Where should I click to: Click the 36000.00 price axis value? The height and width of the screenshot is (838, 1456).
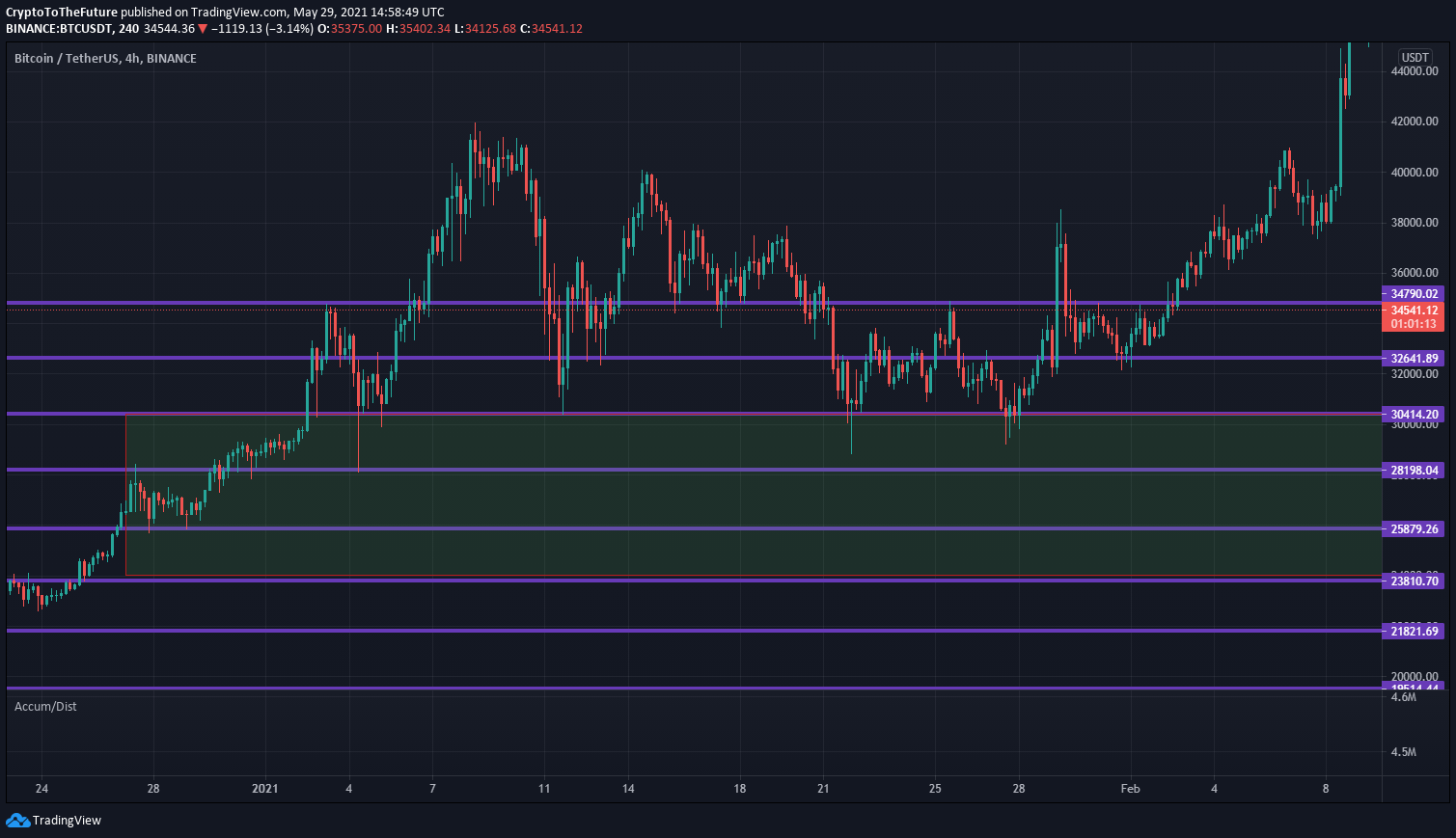click(x=1415, y=273)
